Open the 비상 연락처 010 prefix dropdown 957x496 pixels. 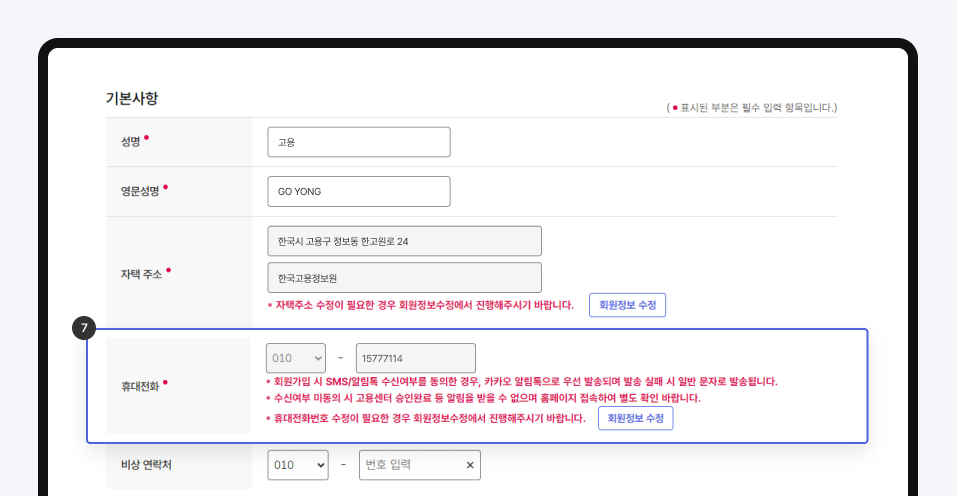click(298, 465)
